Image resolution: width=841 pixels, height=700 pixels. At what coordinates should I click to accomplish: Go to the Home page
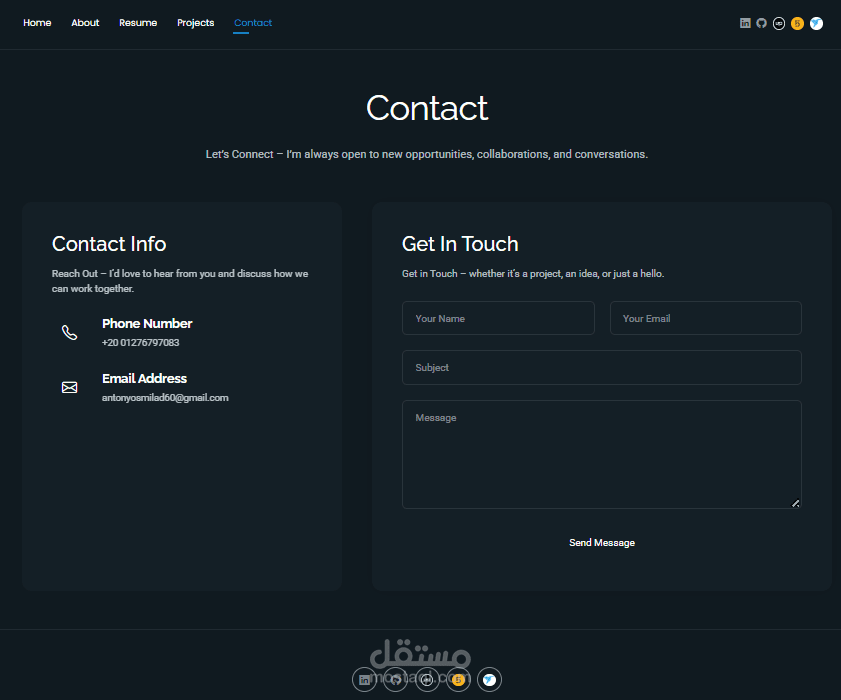pyautogui.click(x=37, y=23)
